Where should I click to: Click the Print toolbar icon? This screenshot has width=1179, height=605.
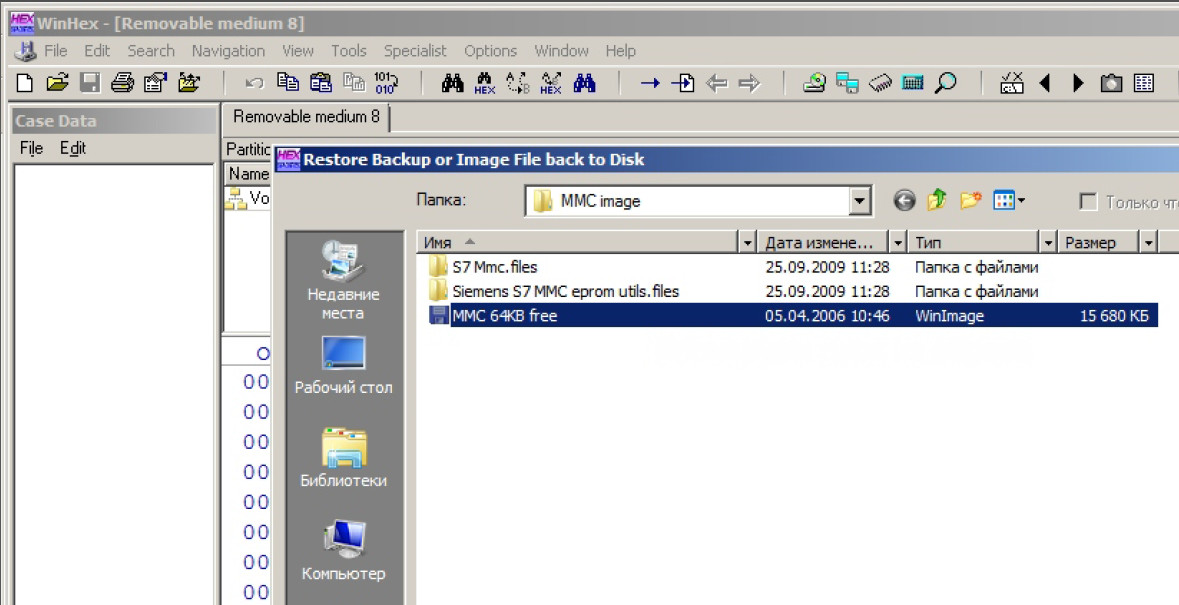click(x=123, y=83)
